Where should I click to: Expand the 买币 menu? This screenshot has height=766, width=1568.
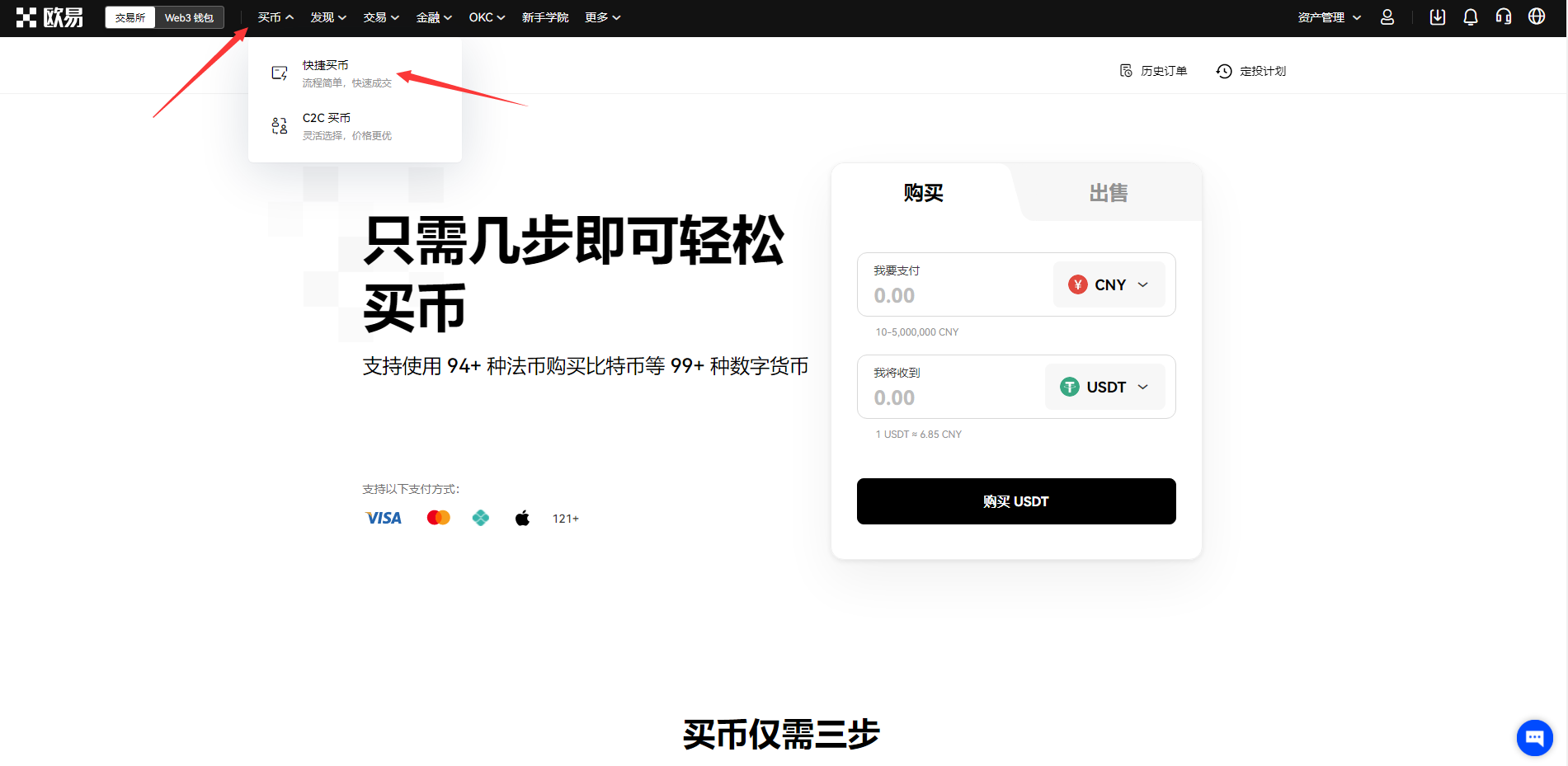[x=275, y=17]
